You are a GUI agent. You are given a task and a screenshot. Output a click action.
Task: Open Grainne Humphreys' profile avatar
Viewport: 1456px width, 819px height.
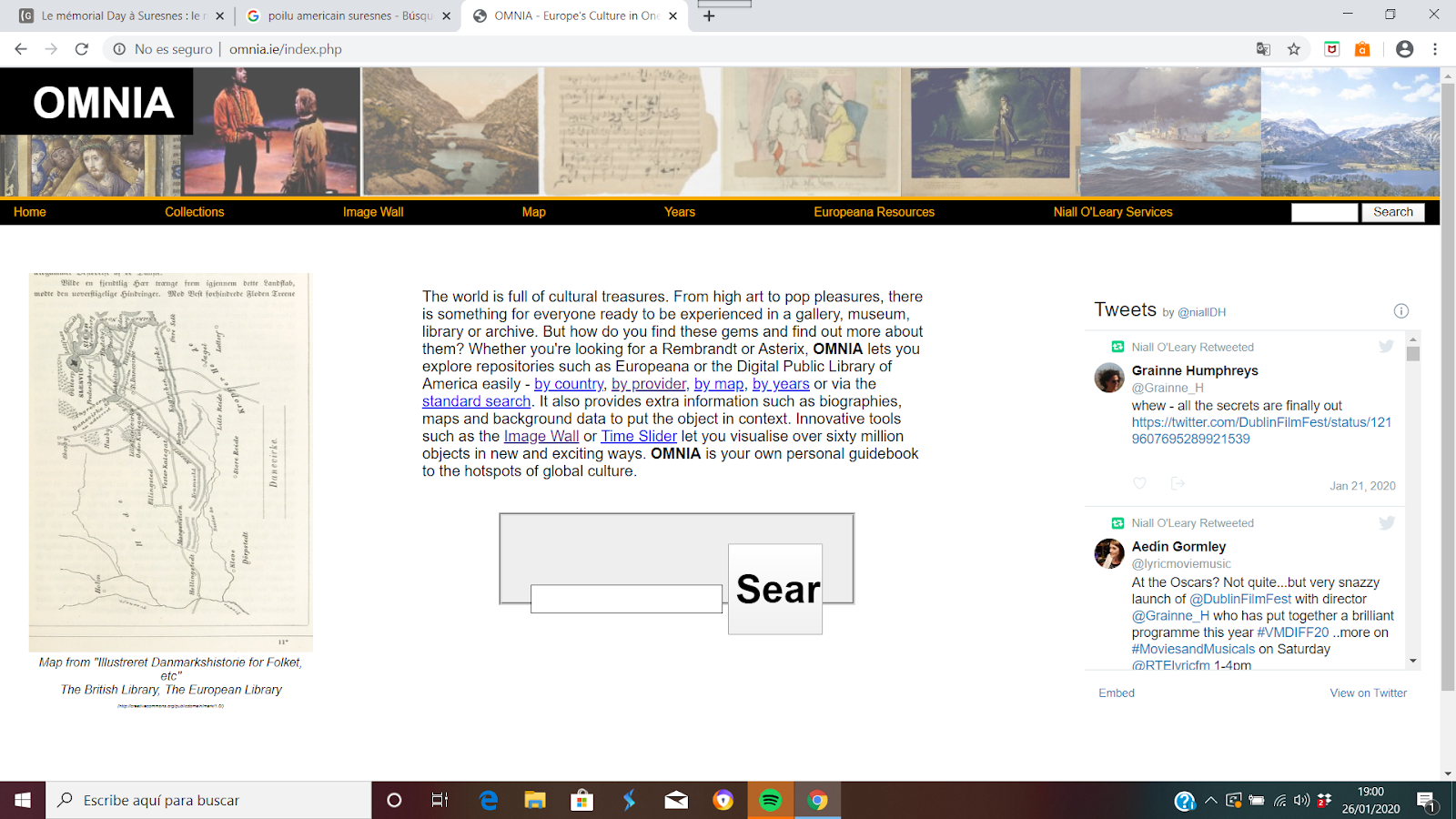pos(1109,378)
